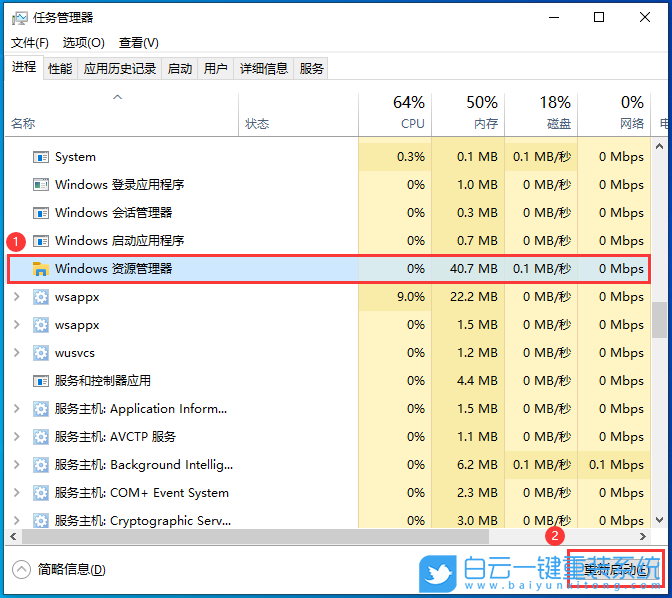Expand 服务主机: AVCTP 服务 group
This screenshot has height=598, width=672.
17,437
